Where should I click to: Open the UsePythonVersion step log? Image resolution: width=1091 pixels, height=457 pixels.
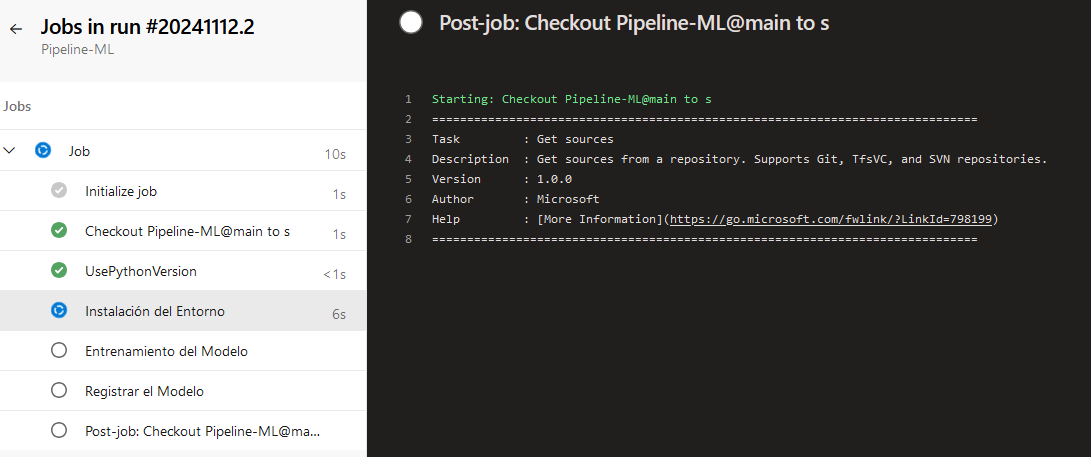pos(141,271)
